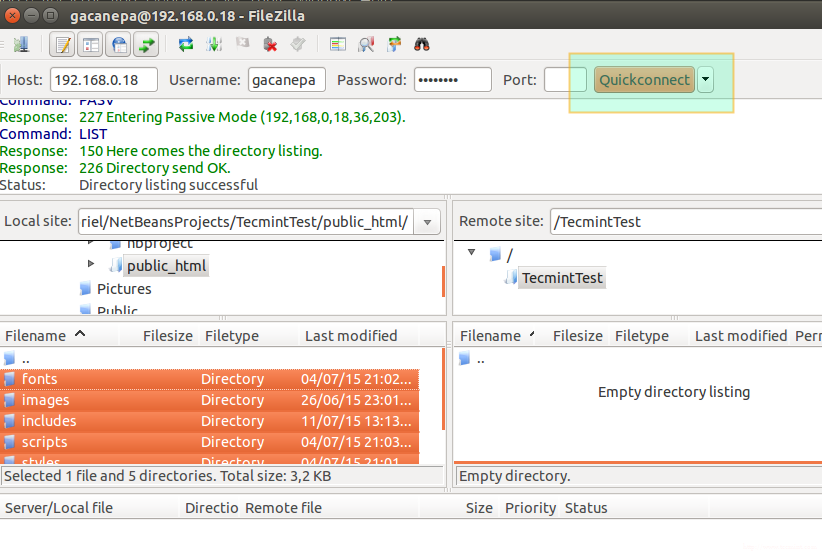Toggle processing of the transfer queue
Screen dimensions: 822x554
214,44
